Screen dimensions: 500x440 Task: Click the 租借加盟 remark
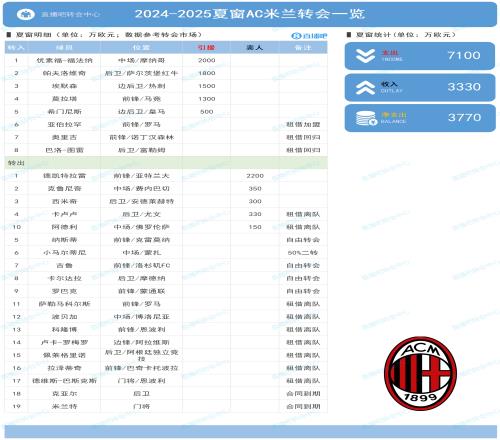click(303, 125)
